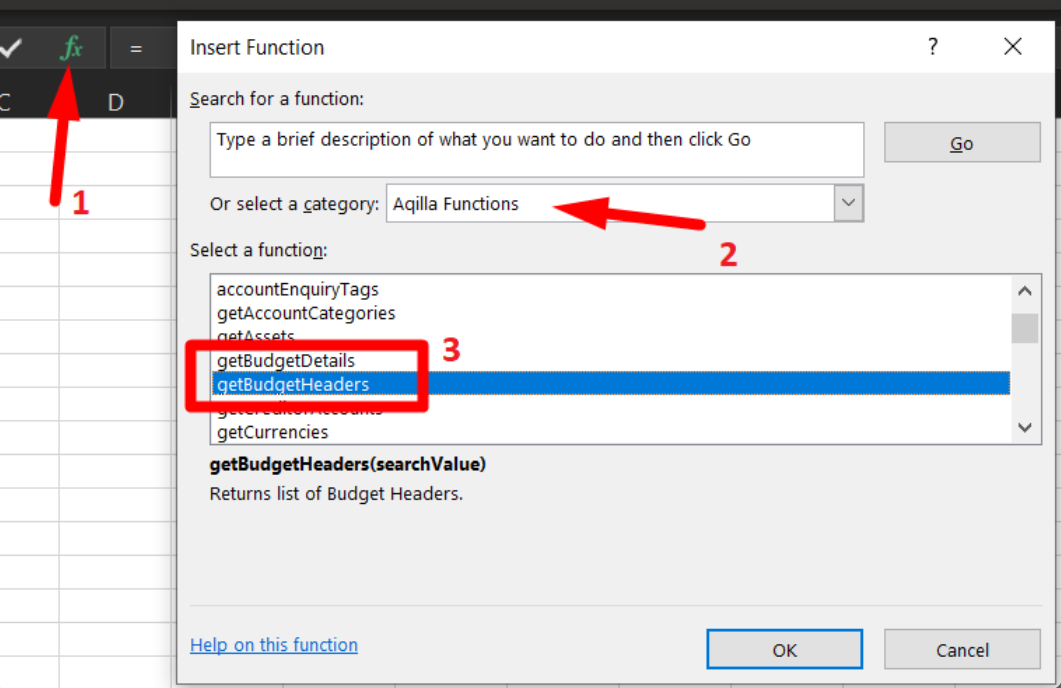Open the Help on this function link

pyautogui.click(x=274, y=645)
